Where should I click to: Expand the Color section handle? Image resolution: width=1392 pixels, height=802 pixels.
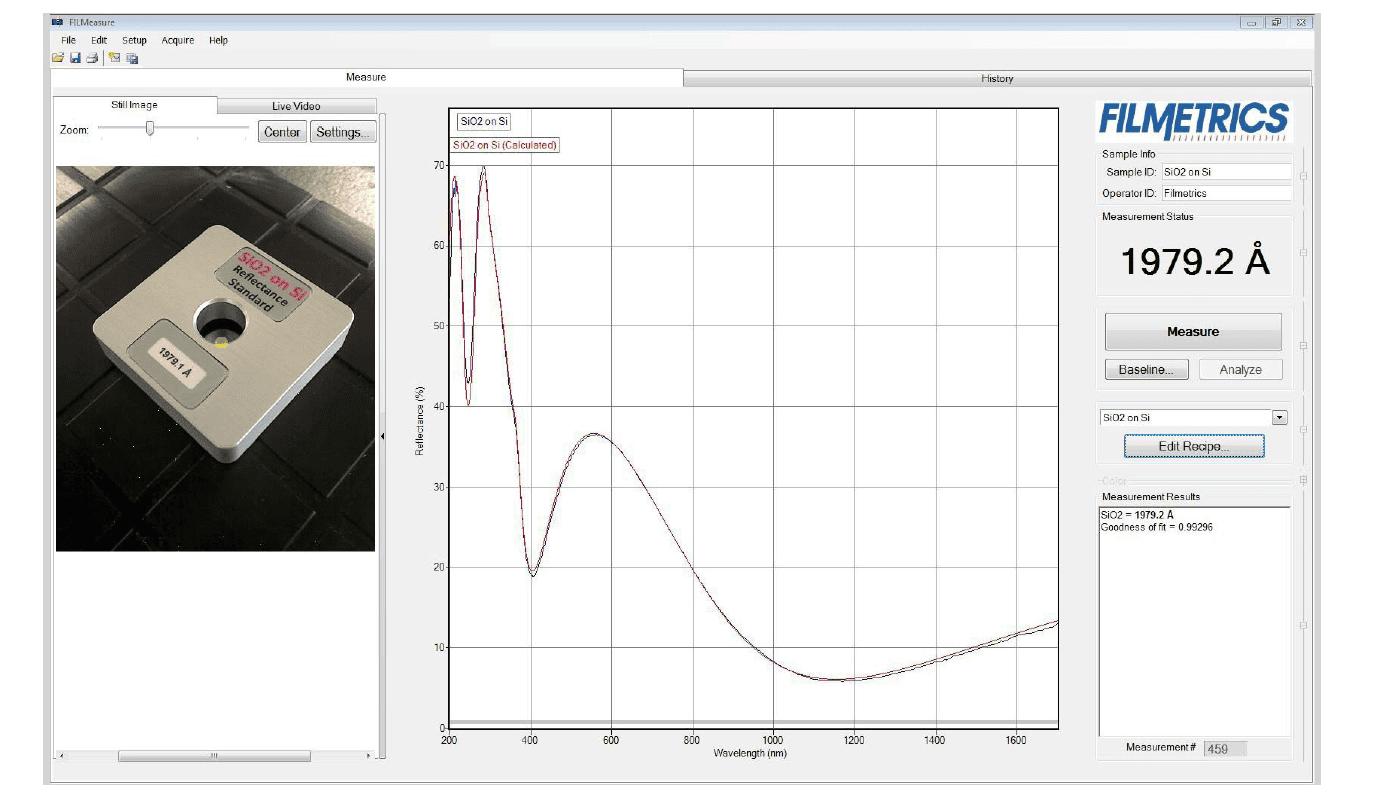(x=1302, y=480)
